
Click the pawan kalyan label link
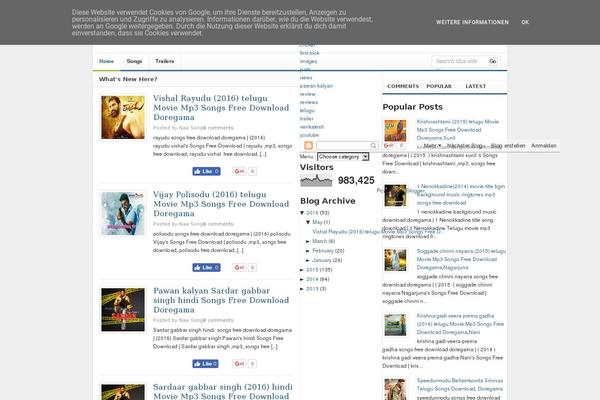[316, 86]
